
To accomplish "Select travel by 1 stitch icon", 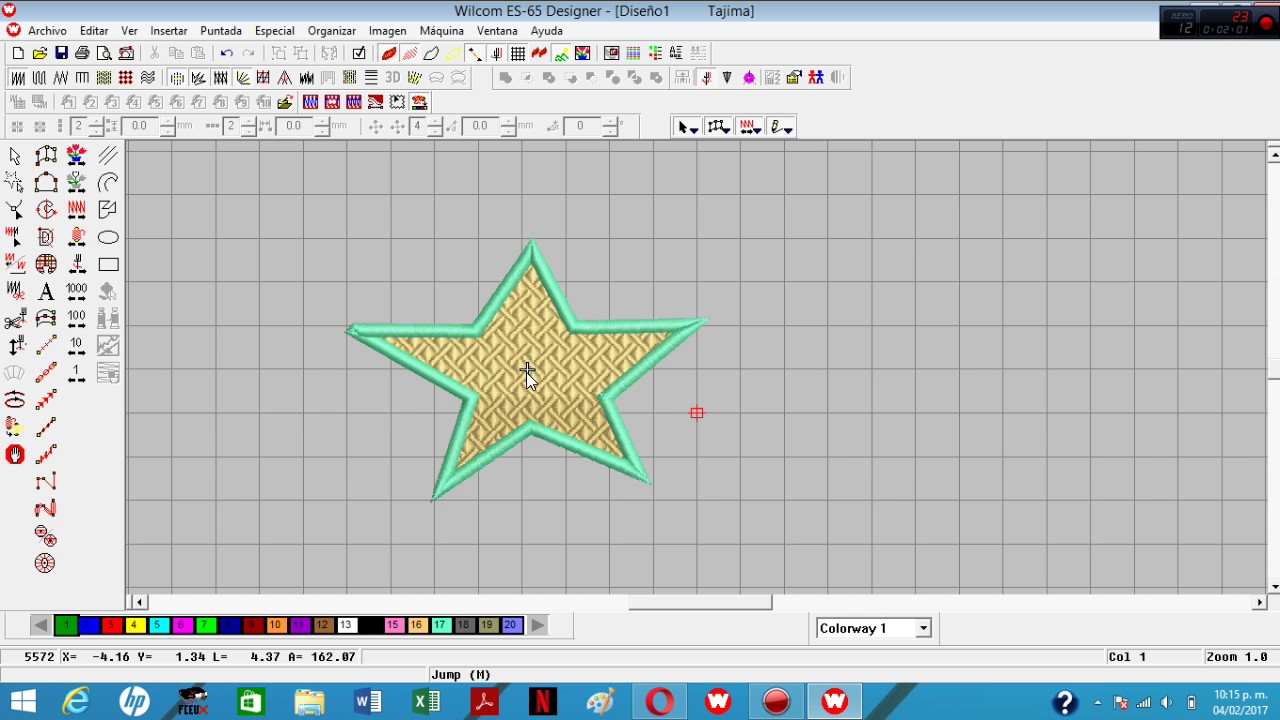I will coord(77,373).
